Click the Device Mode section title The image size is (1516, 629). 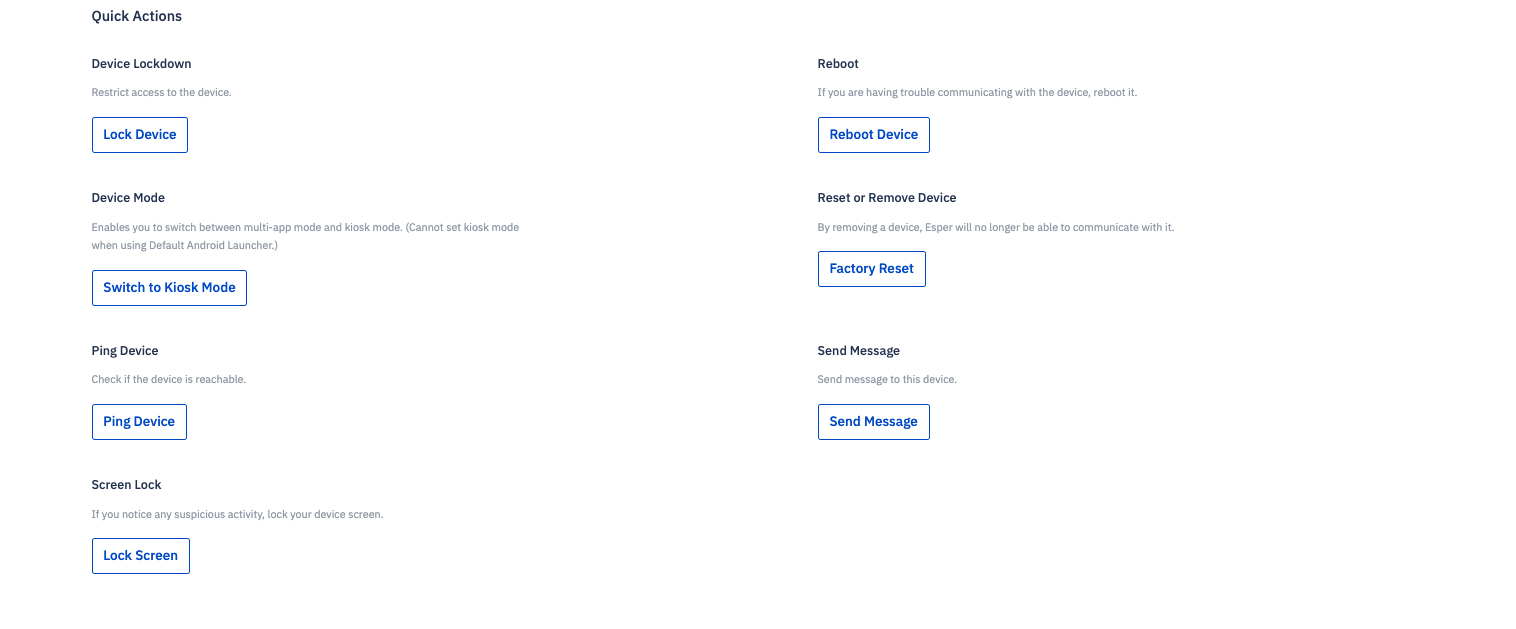[128, 197]
